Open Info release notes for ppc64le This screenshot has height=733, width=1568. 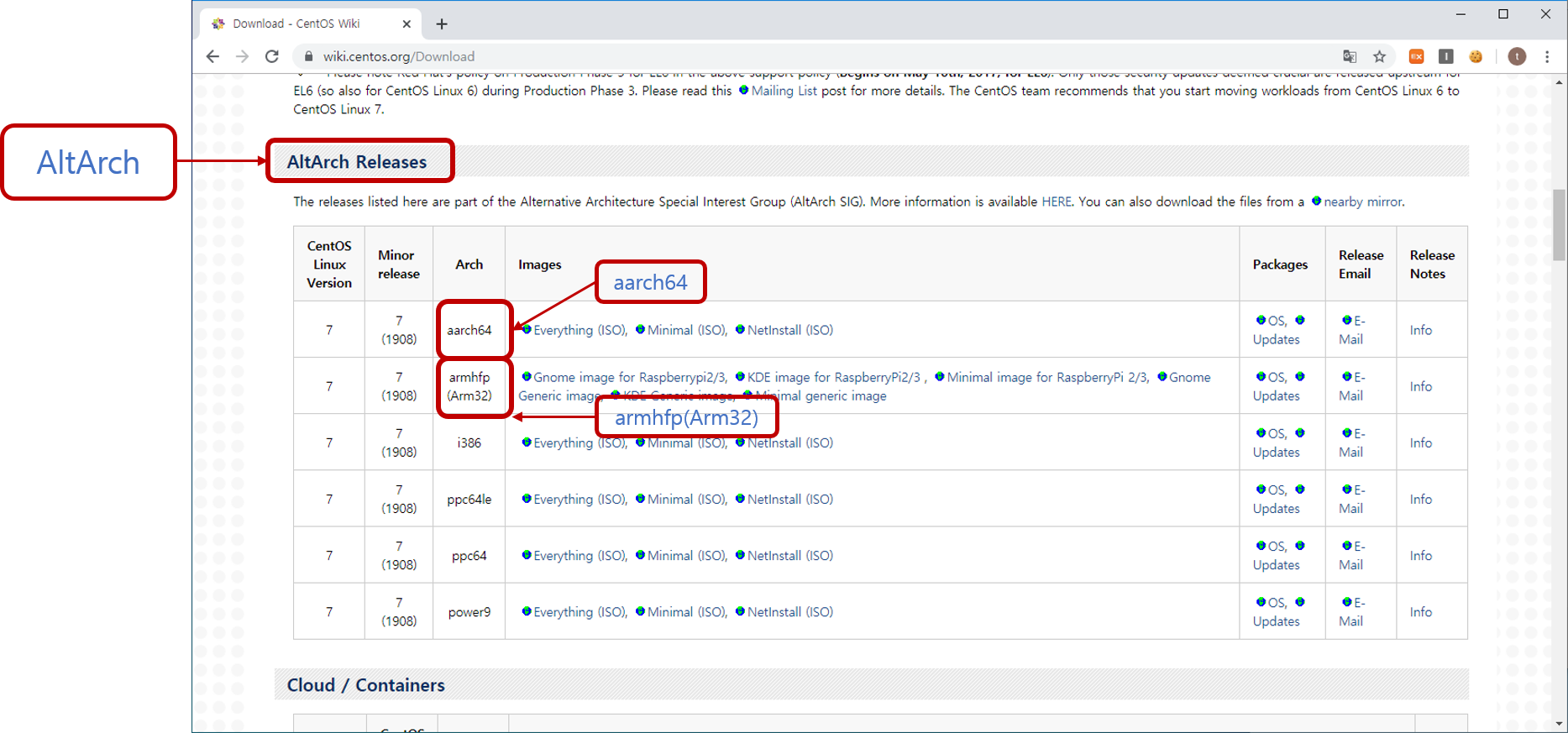pos(1421,499)
